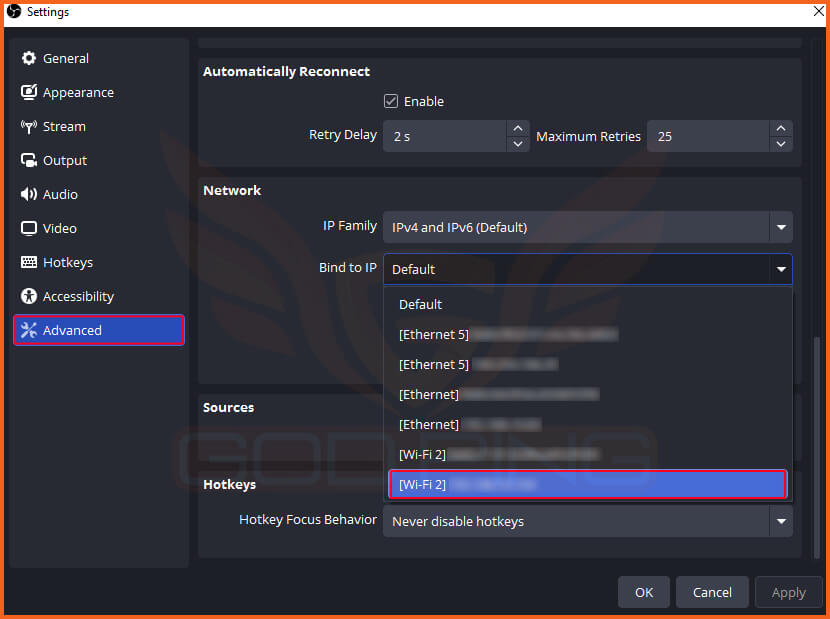This screenshot has height=619, width=830.
Task: Choose the highlighted Wi-Fi 2 option
Action: tap(586, 485)
